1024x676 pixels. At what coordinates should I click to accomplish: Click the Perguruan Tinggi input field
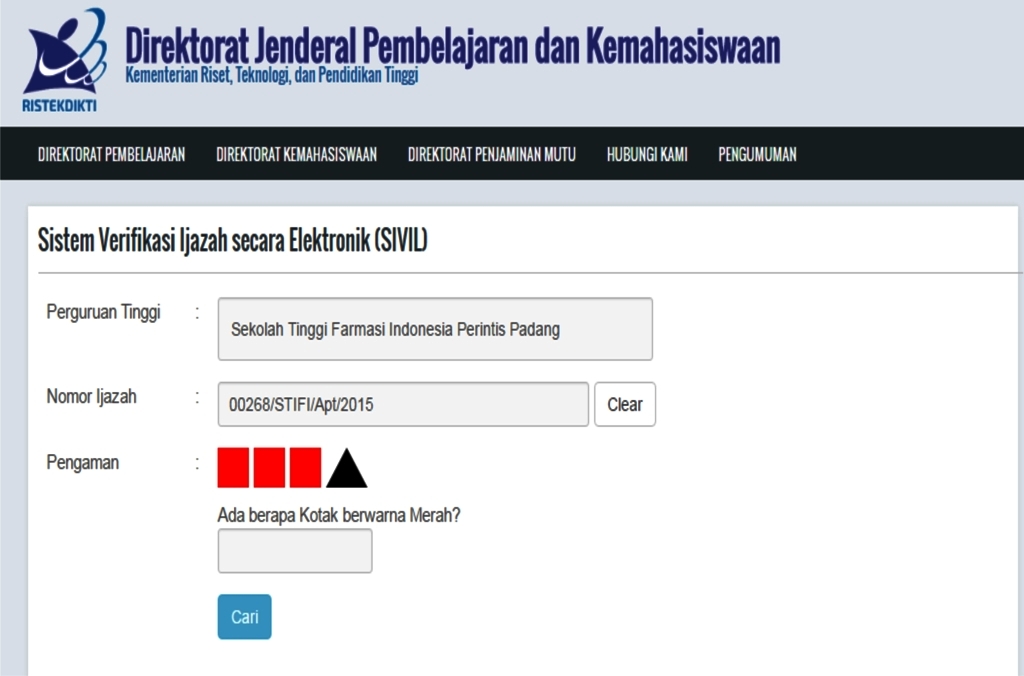click(x=435, y=329)
